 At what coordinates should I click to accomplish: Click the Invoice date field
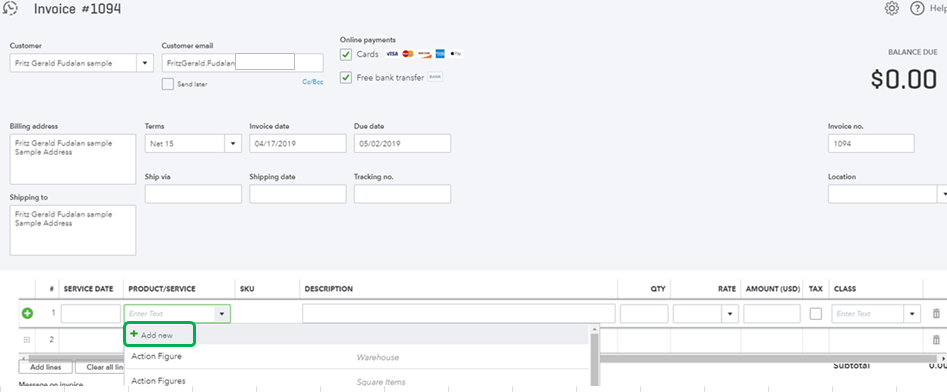(298, 143)
